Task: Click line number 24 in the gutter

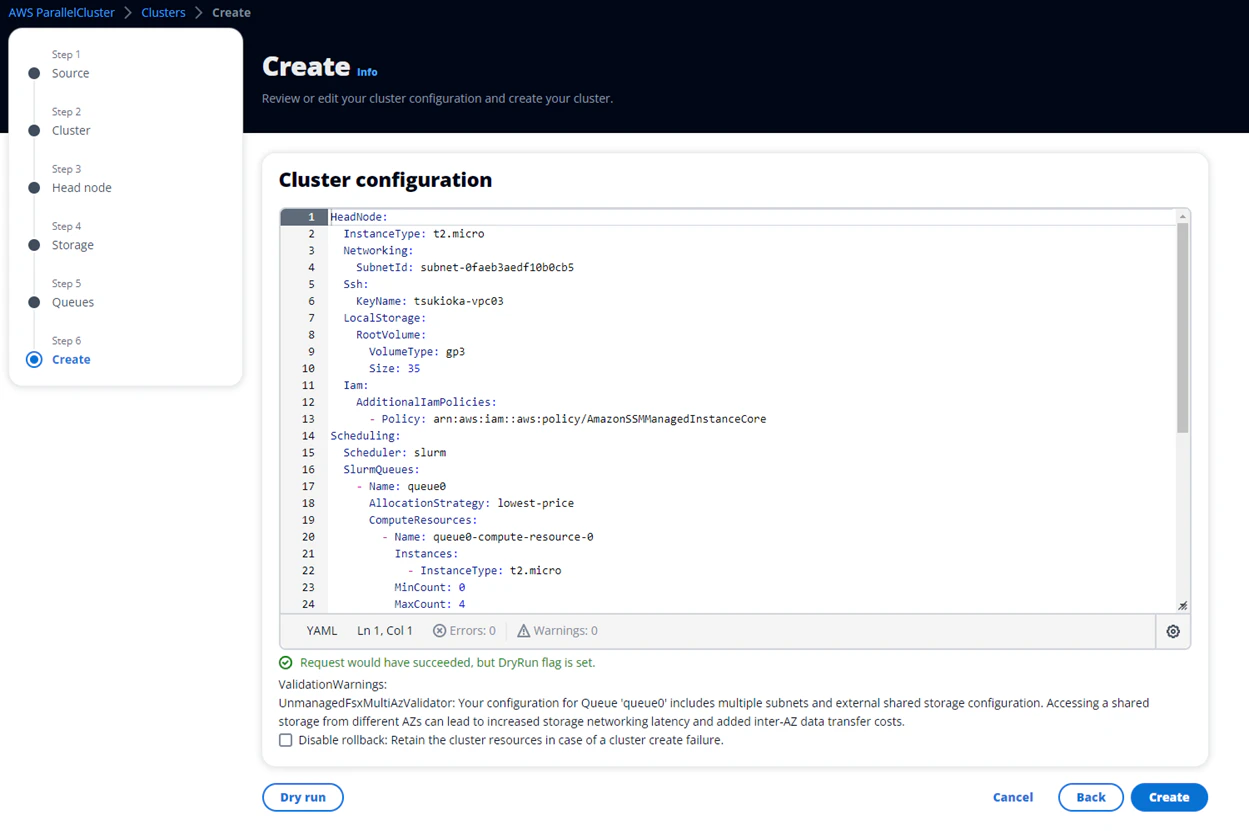Action: click(x=308, y=604)
